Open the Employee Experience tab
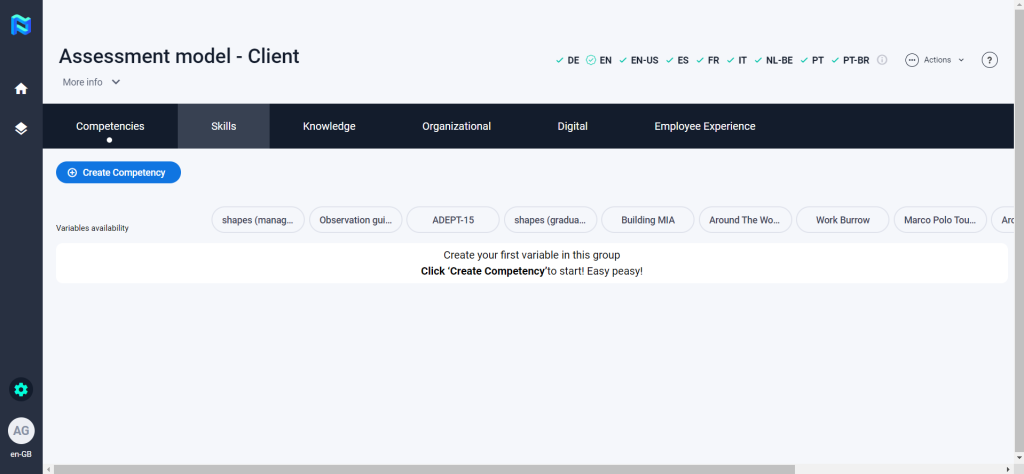This screenshot has width=1024, height=474. (x=704, y=126)
